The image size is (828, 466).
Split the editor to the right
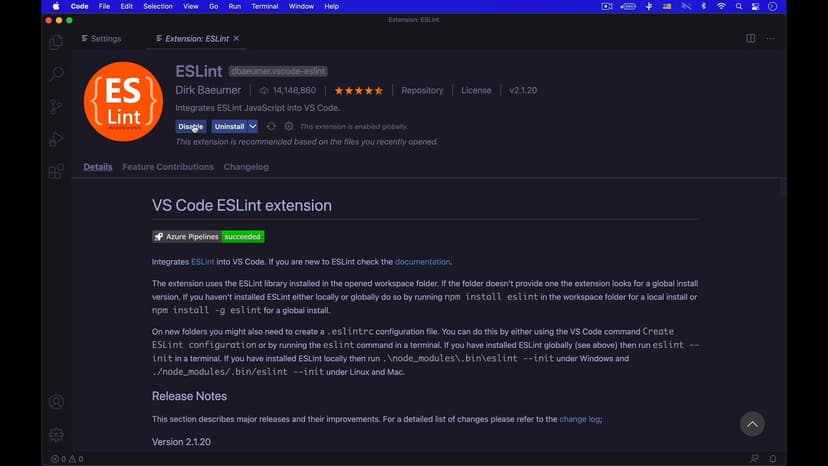[750, 39]
